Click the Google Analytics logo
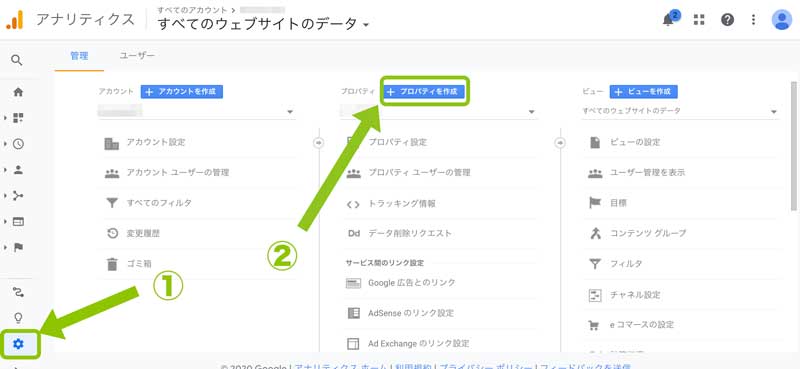This screenshot has height=369, width=800. point(15,20)
